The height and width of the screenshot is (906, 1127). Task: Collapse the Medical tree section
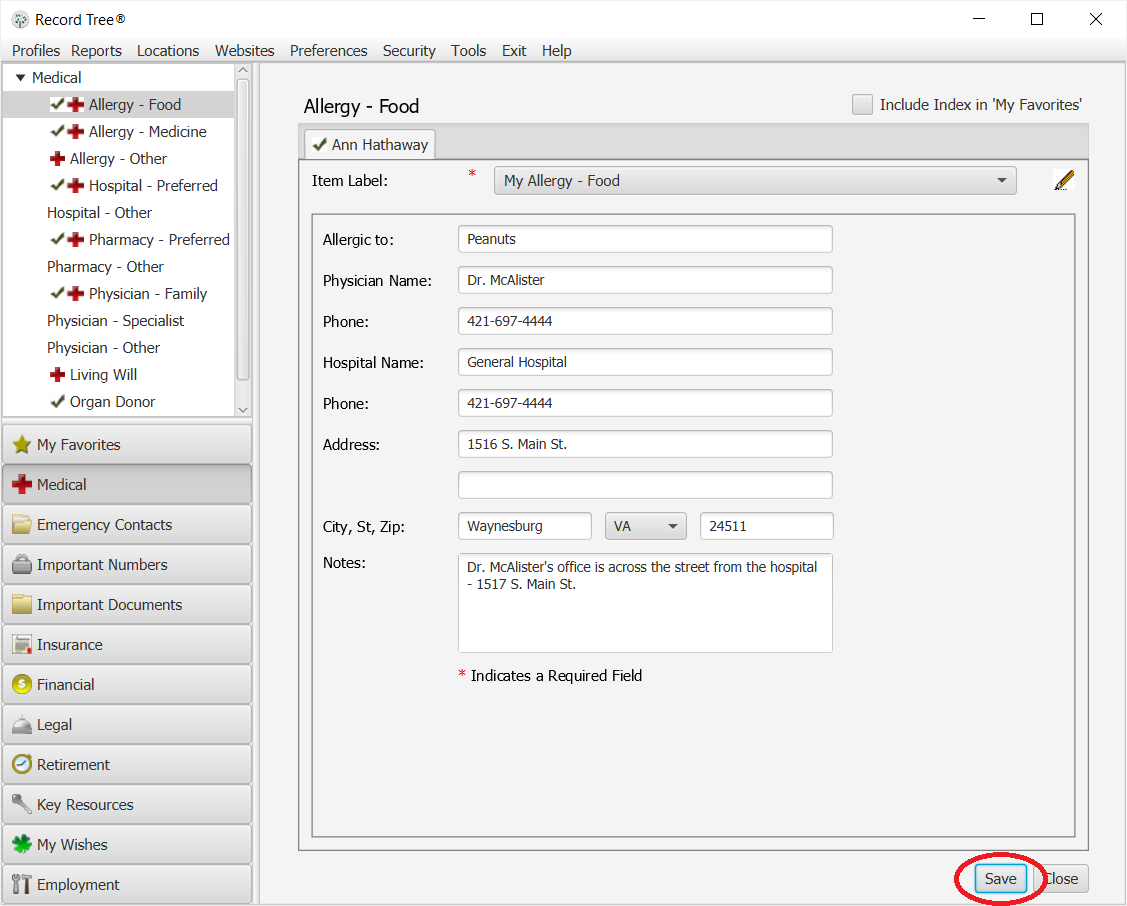[20, 77]
